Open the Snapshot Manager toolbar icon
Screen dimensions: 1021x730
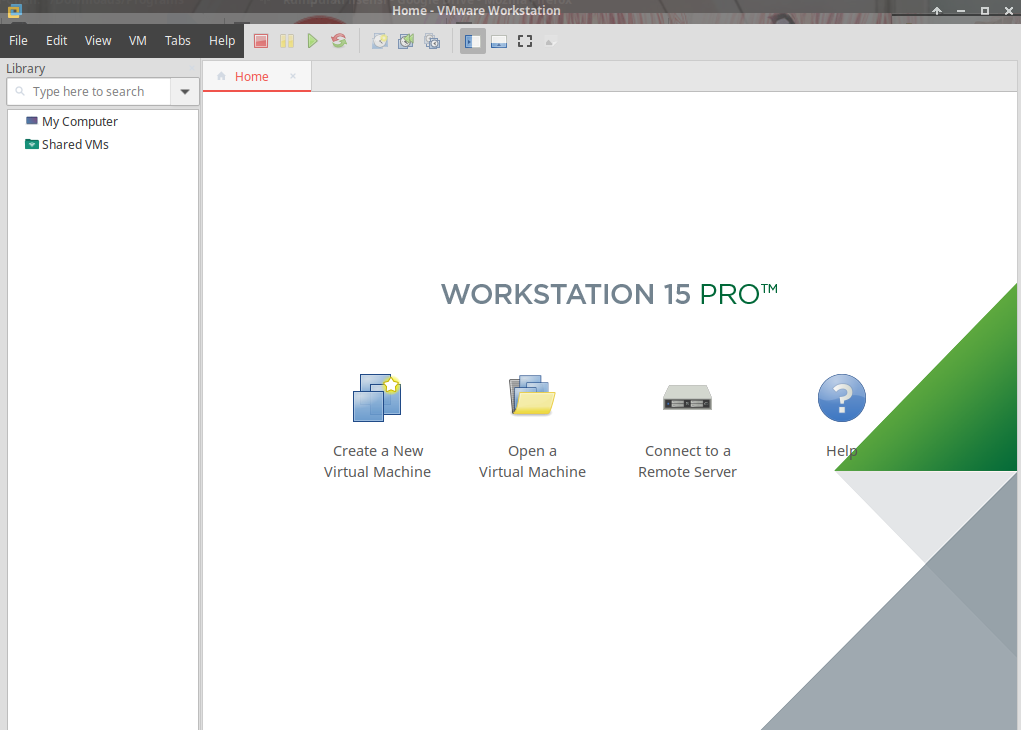432,42
